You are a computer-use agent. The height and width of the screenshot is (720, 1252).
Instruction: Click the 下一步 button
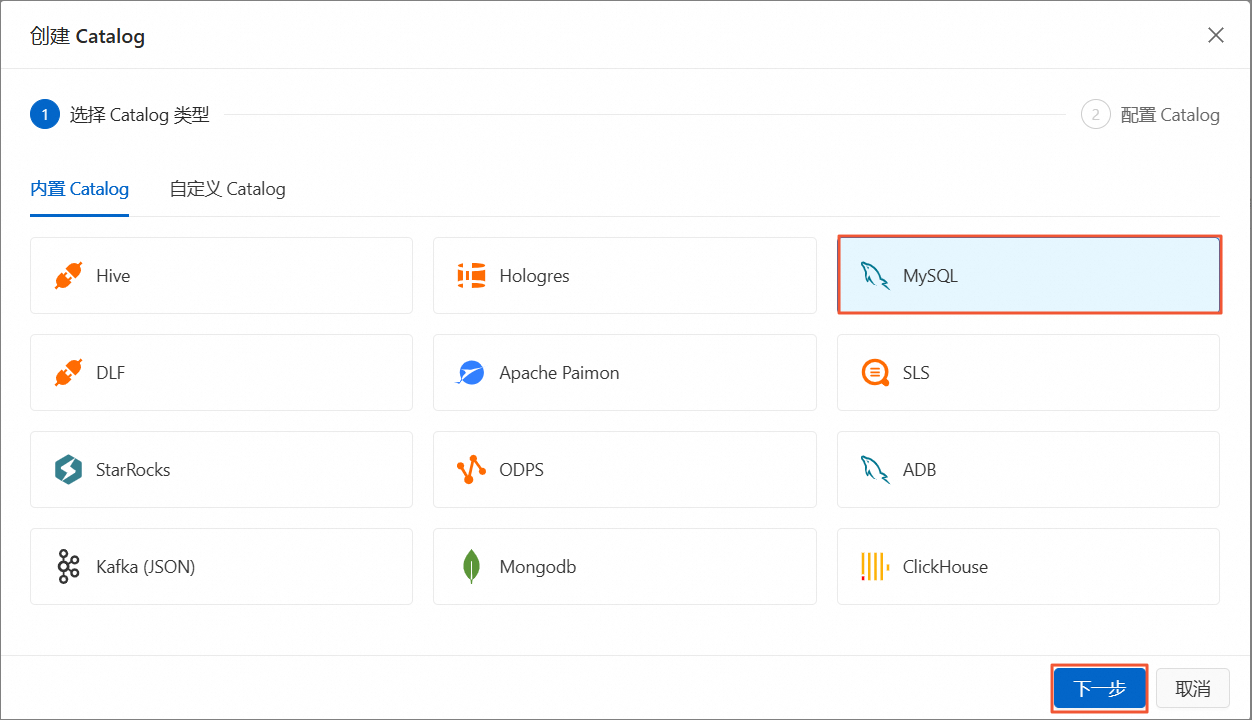point(1099,688)
